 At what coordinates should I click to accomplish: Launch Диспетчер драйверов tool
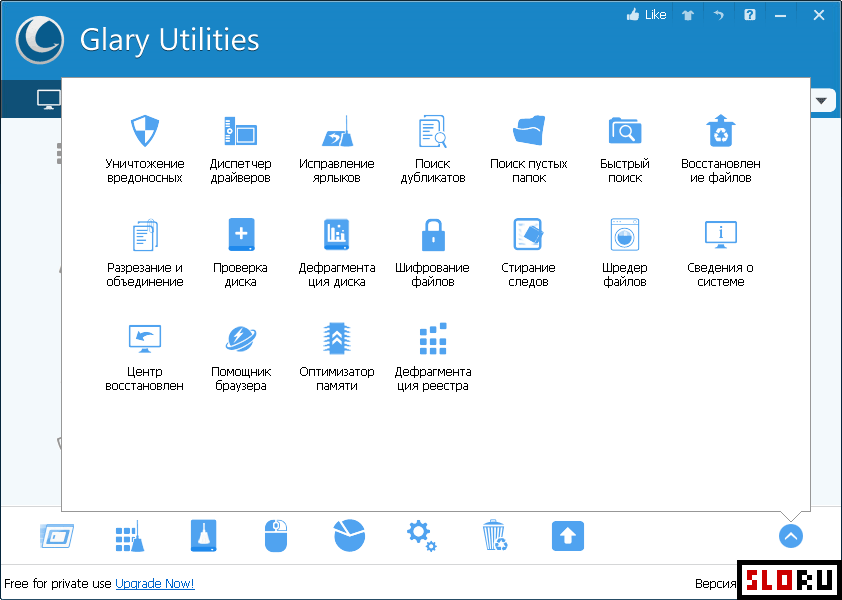point(241,149)
